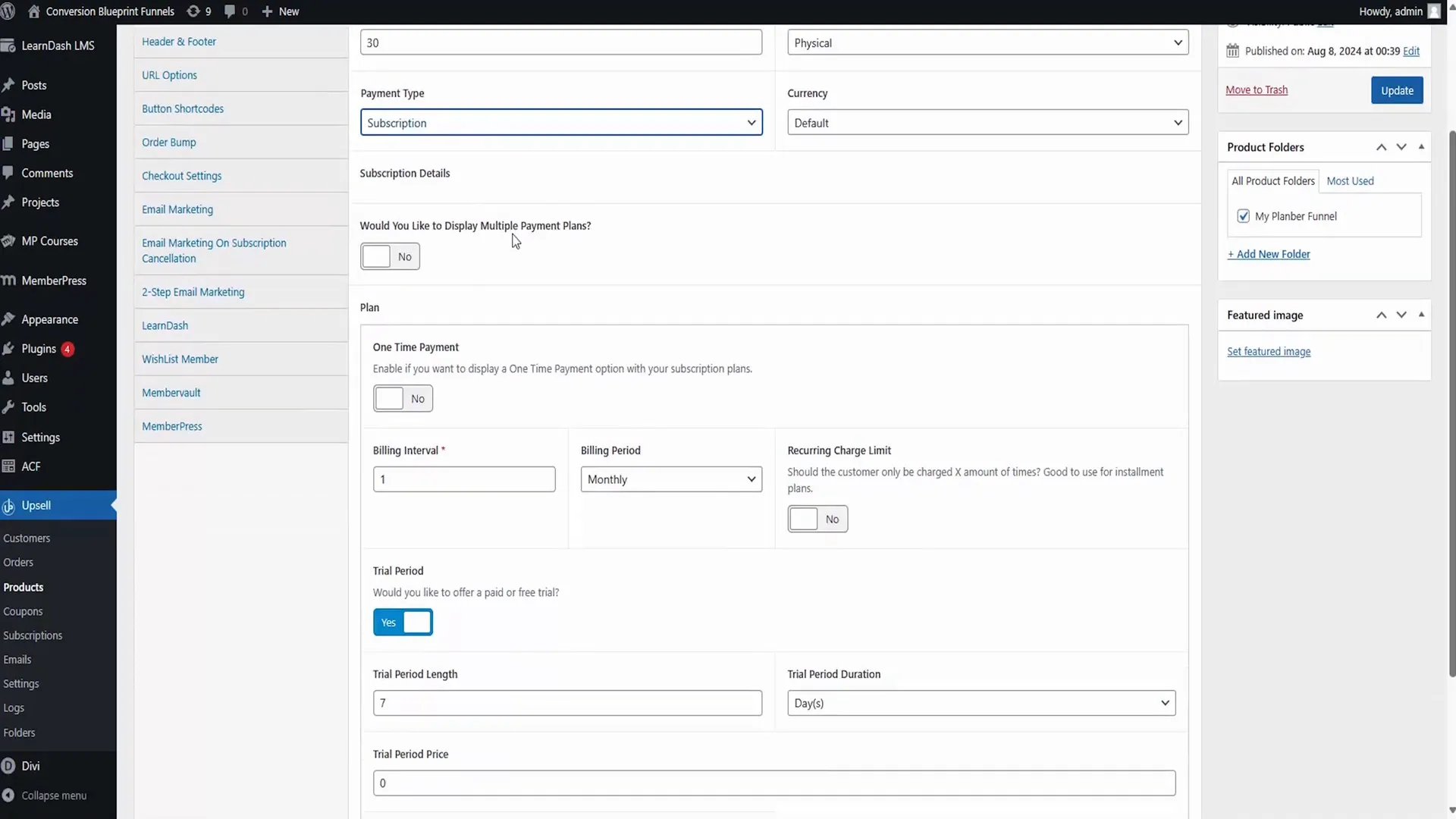
Task: Uncheck the My Planber Funnel folder checkbox
Action: click(1243, 216)
